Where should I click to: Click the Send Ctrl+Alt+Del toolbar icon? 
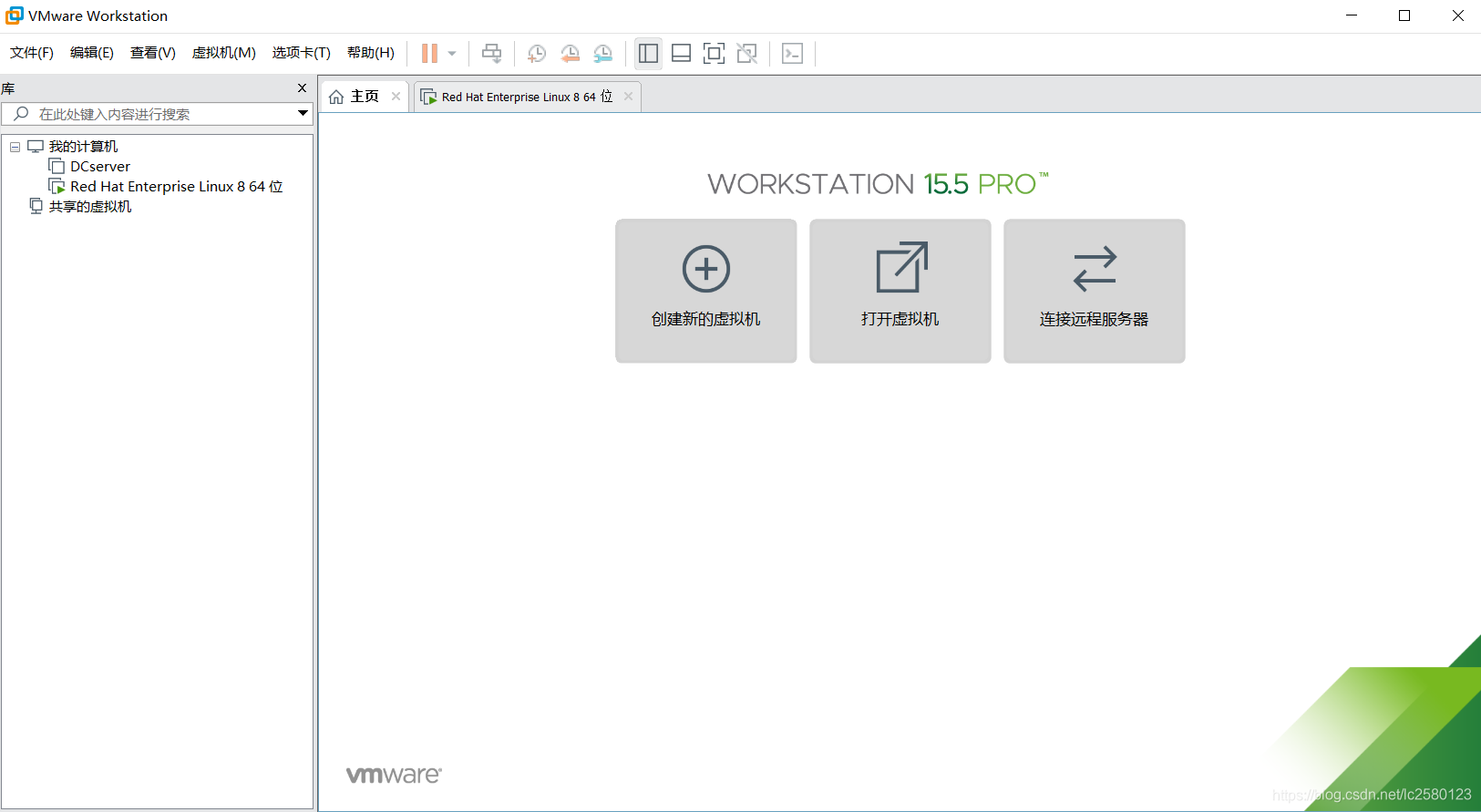(492, 54)
